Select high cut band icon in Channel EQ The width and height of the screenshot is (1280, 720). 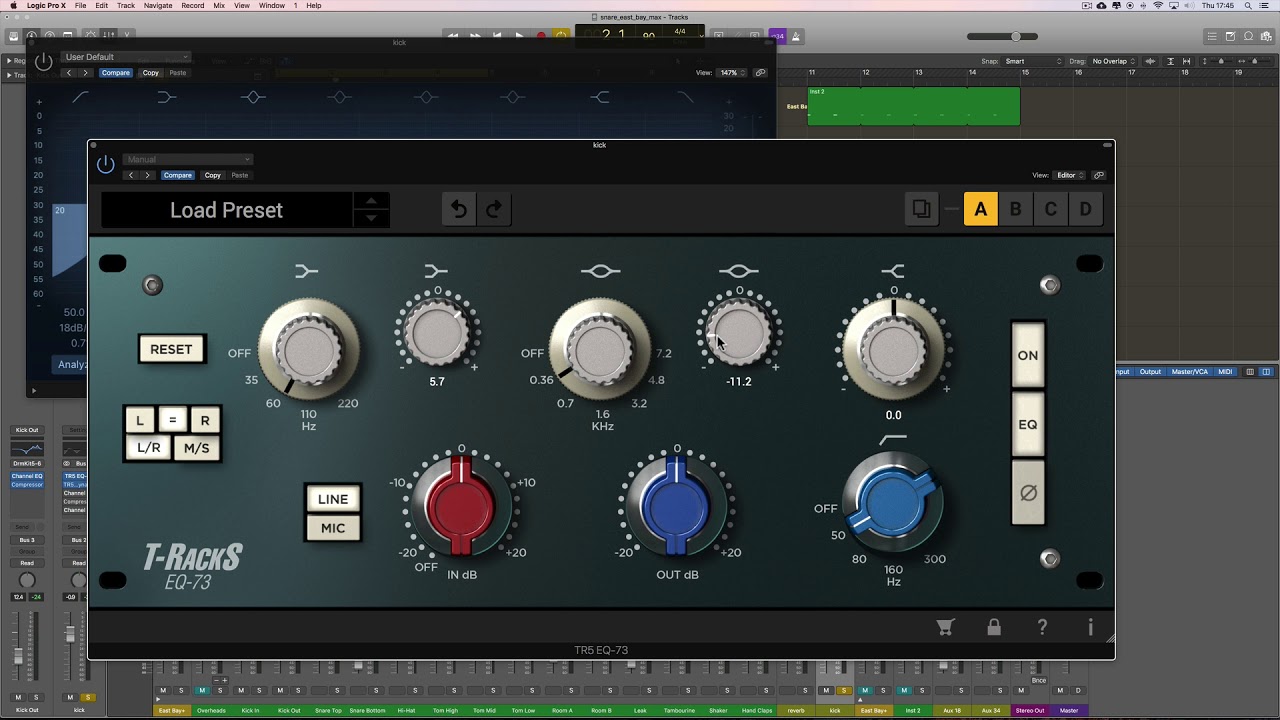(x=685, y=97)
